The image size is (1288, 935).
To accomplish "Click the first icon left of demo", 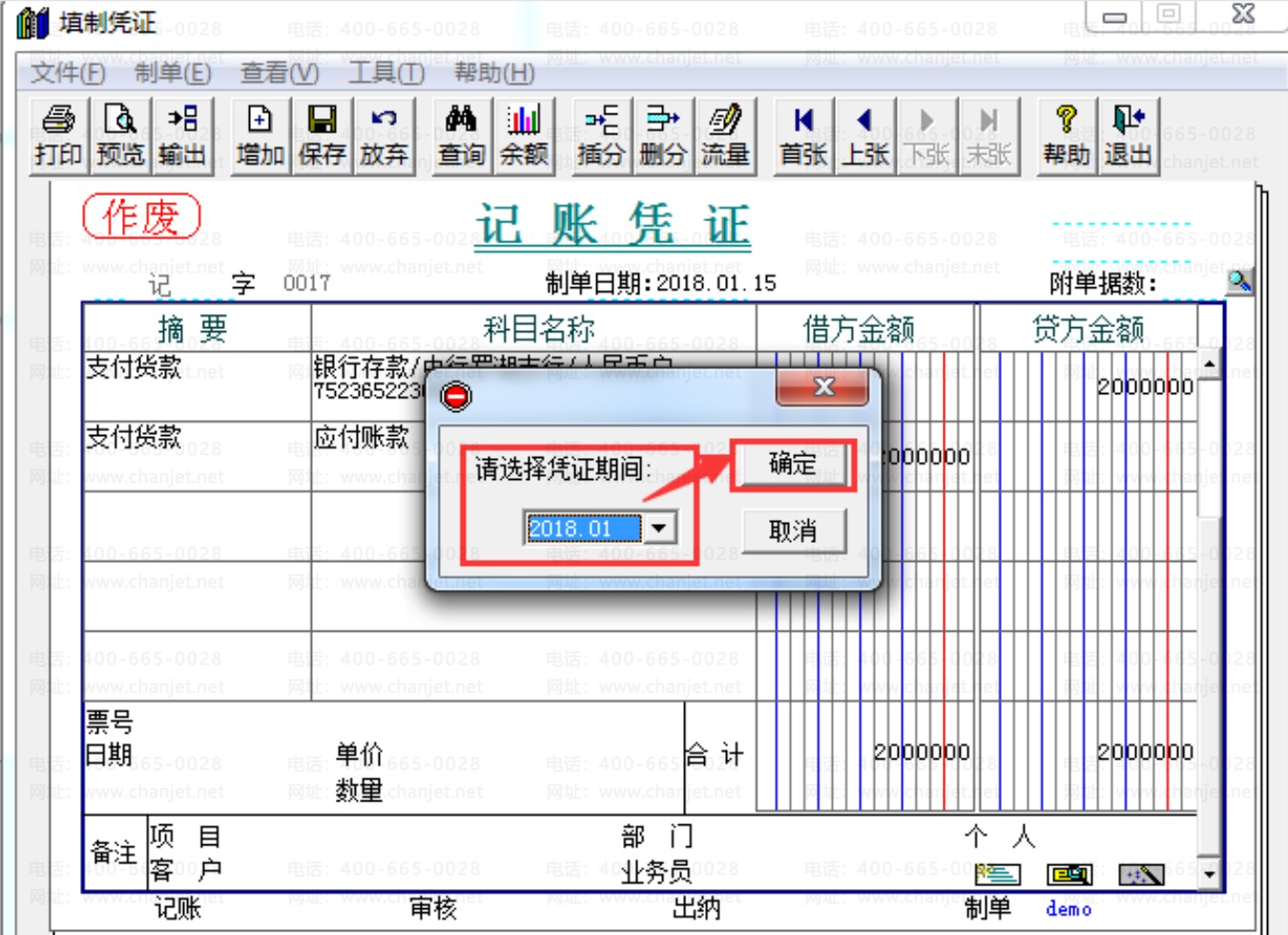I will 997,874.
